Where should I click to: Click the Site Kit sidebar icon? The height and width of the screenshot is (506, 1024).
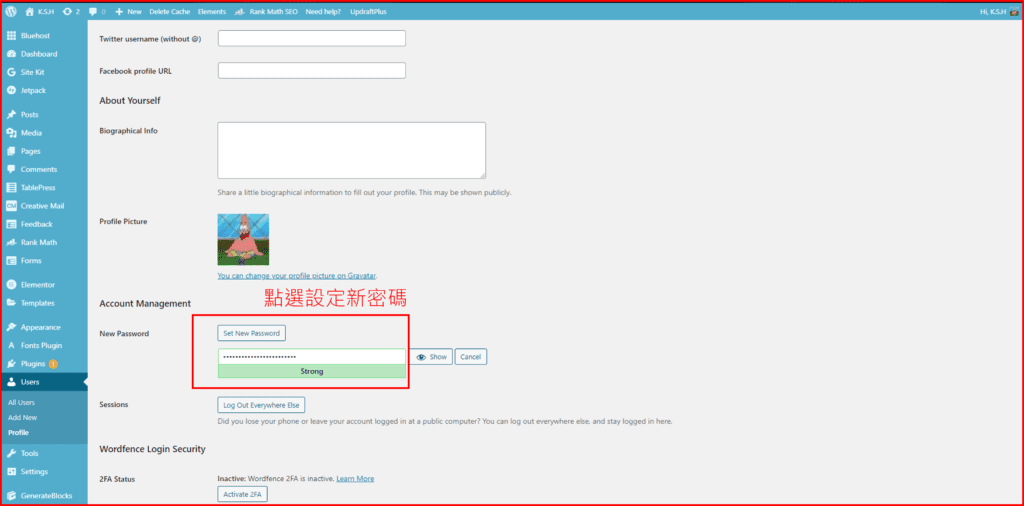pos(11,72)
